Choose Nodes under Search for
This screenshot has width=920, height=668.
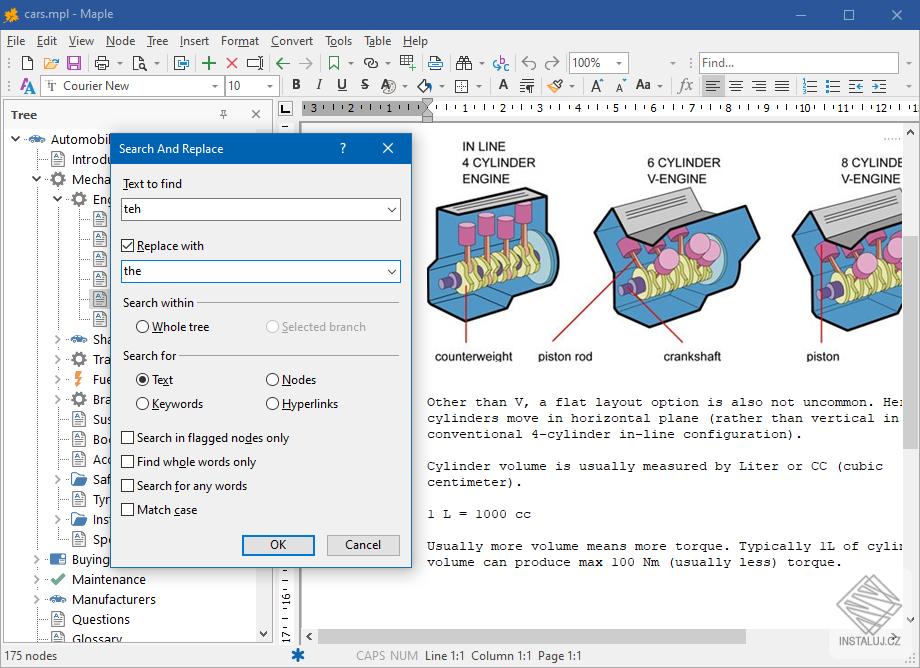click(272, 380)
